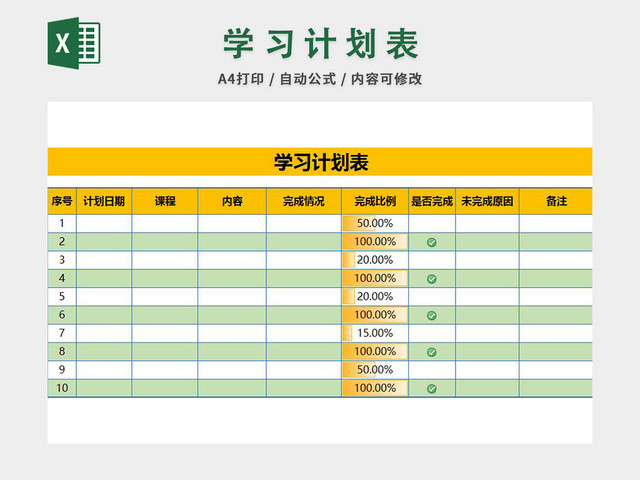Viewport: 640px width, 480px height.
Task: Select sequence number 2 cell
Action: 62,242
